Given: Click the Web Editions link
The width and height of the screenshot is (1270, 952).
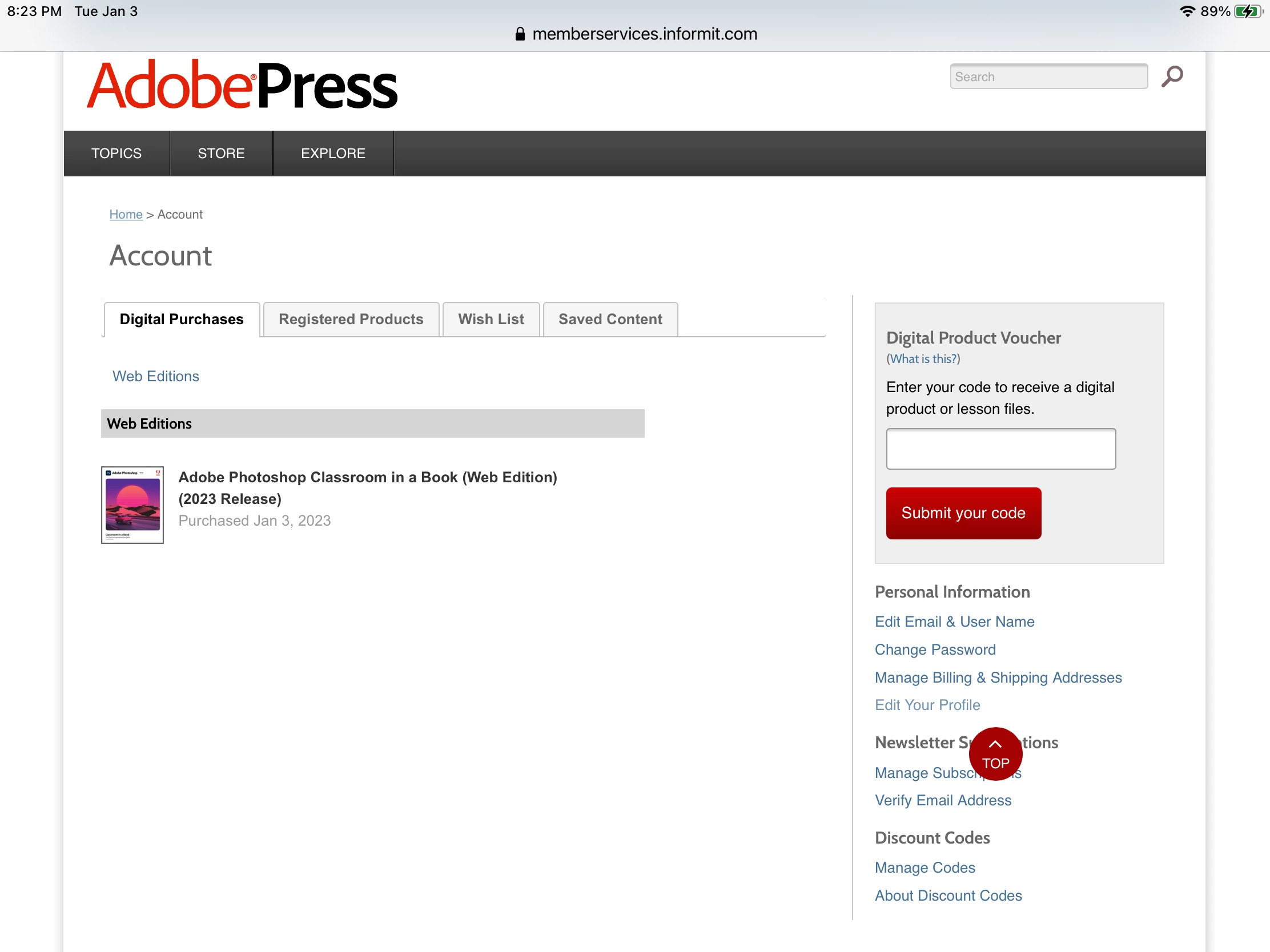Looking at the screenshot, I should pyautogui.click(x=155, y=376).
